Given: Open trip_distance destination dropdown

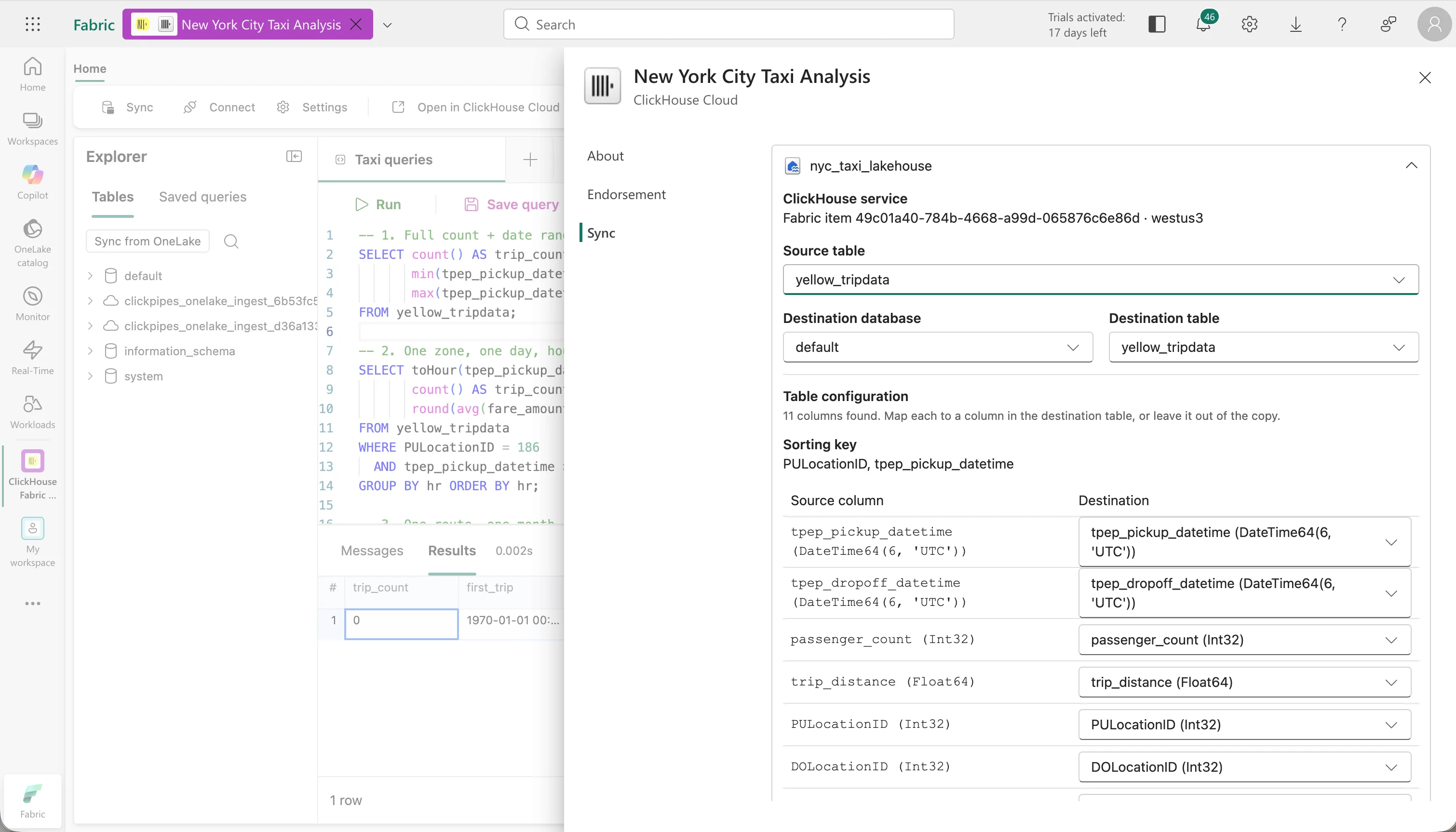Looking at the screenshot, I should [x=1244, y=682].
